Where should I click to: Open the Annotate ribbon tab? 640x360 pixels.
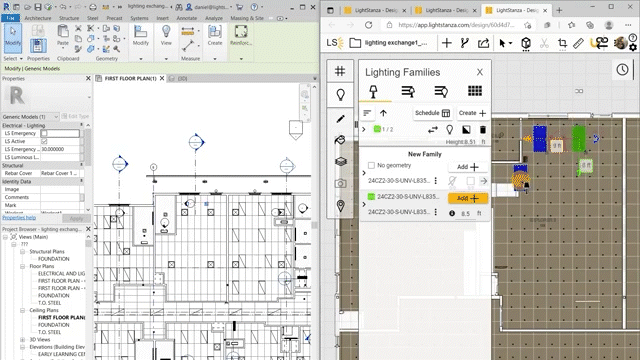tap(186, 18)
